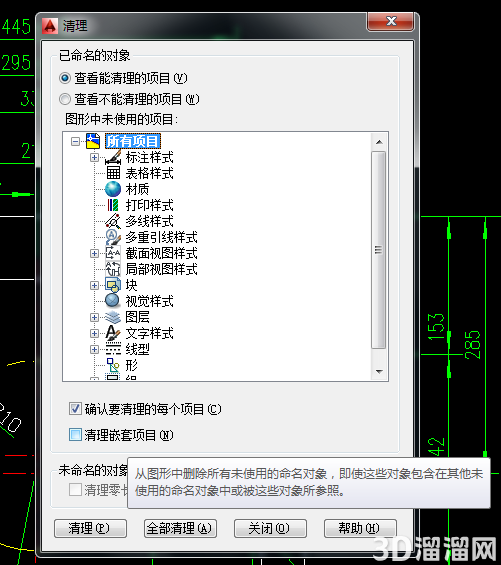Select the 多重引线样式 tree label
This screenshot has height=565, width=501.
point(161,237)
